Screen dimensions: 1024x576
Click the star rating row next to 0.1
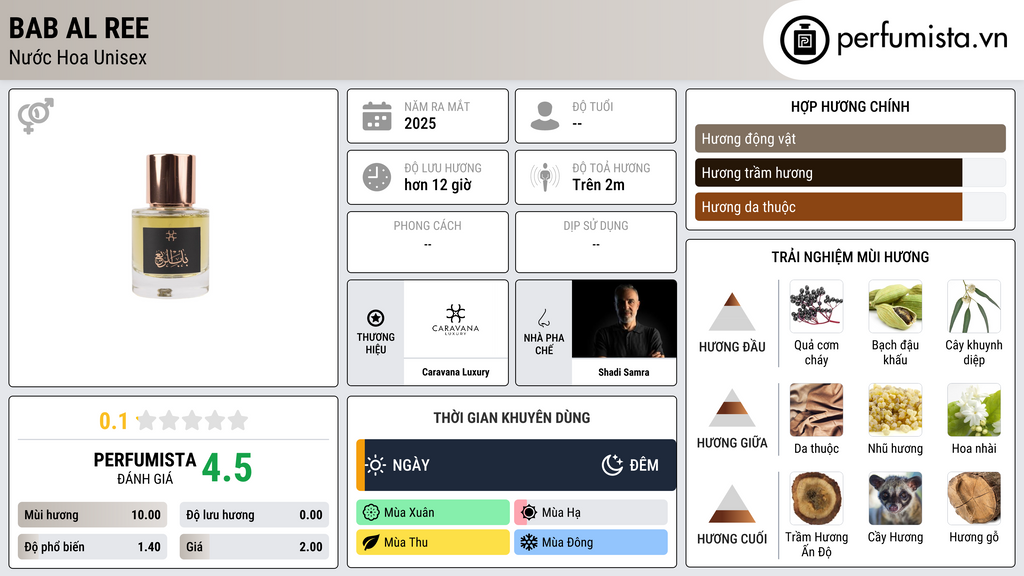click(192, 421)
